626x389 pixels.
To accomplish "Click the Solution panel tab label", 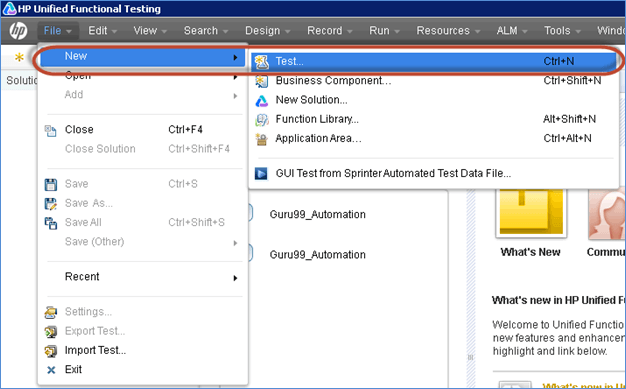I will [22, 80].
